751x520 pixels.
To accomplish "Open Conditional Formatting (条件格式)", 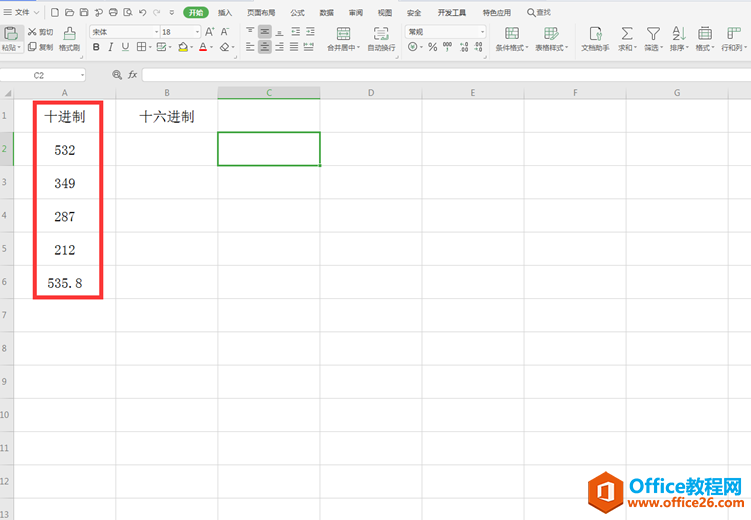I will click(x=512, y=34).
